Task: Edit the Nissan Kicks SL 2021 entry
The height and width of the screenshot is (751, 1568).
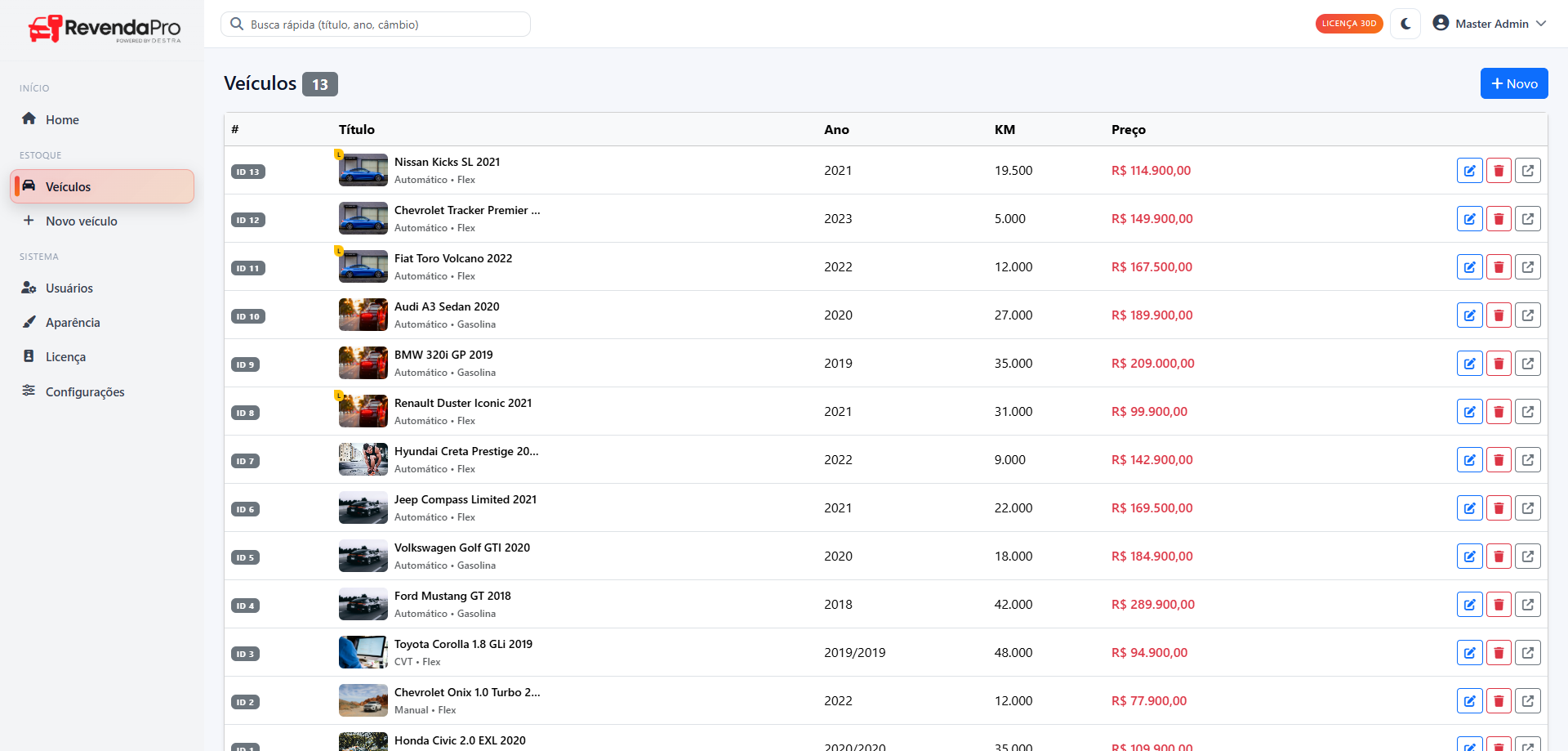Action: pyautogui.click(x=1469, y=171)
